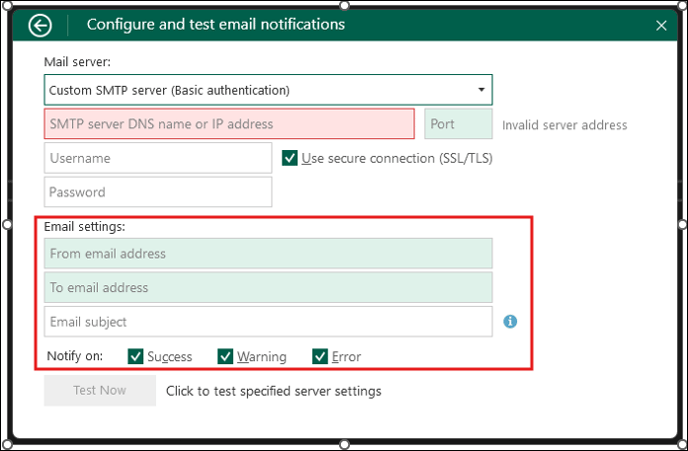Focus the Port input field

tap(459, 124)
